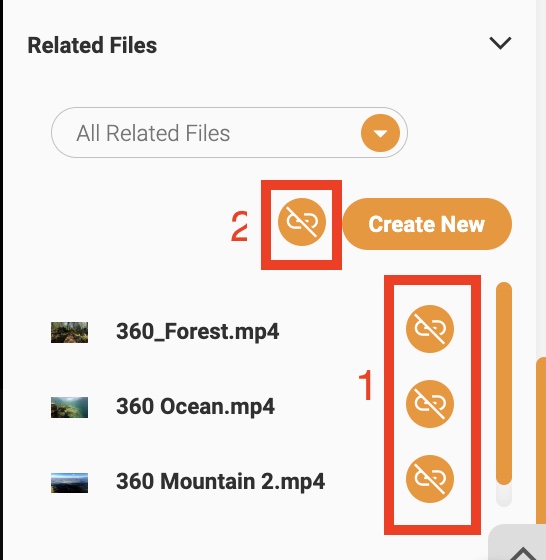Collapse the Related Files section chevron
The width and height of the screenshot is (546, 560).
click(x=500, y=43)
